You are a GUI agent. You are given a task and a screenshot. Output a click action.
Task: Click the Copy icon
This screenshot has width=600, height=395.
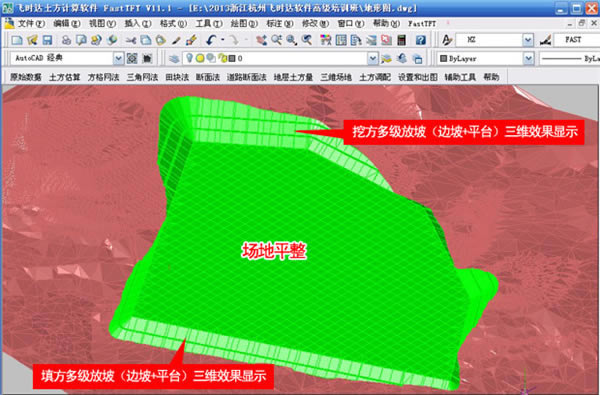[x=145, y=40]
